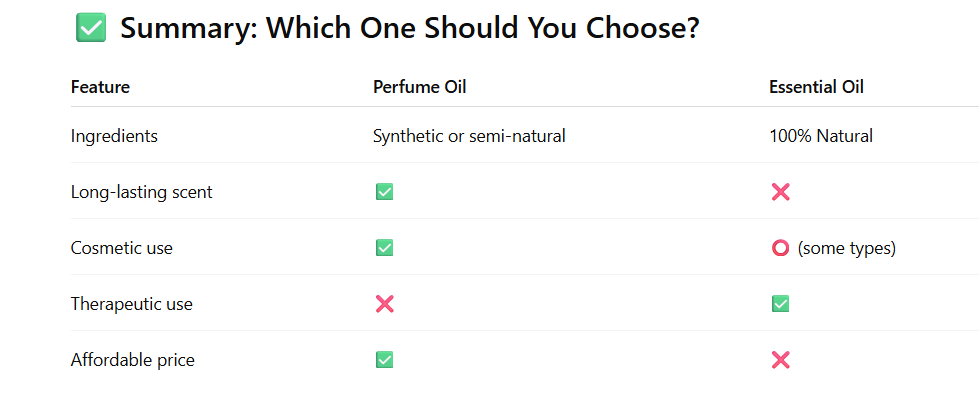This screenshot has width=979, height=400.
Task: Click the 'Ingredients' row label
Action: click(x=114, y=136)
